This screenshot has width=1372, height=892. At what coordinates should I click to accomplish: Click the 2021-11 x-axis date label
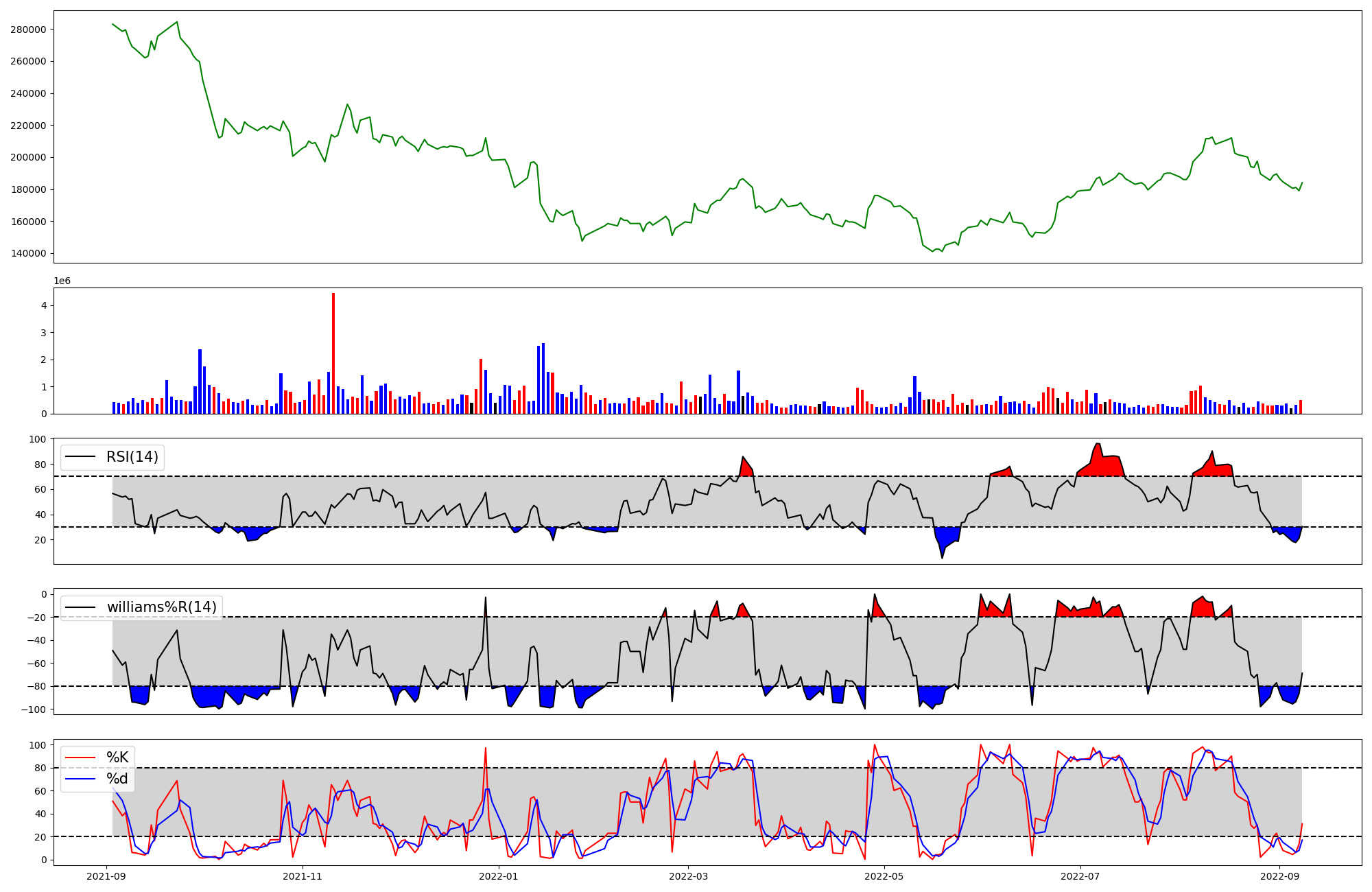[302, 876]
